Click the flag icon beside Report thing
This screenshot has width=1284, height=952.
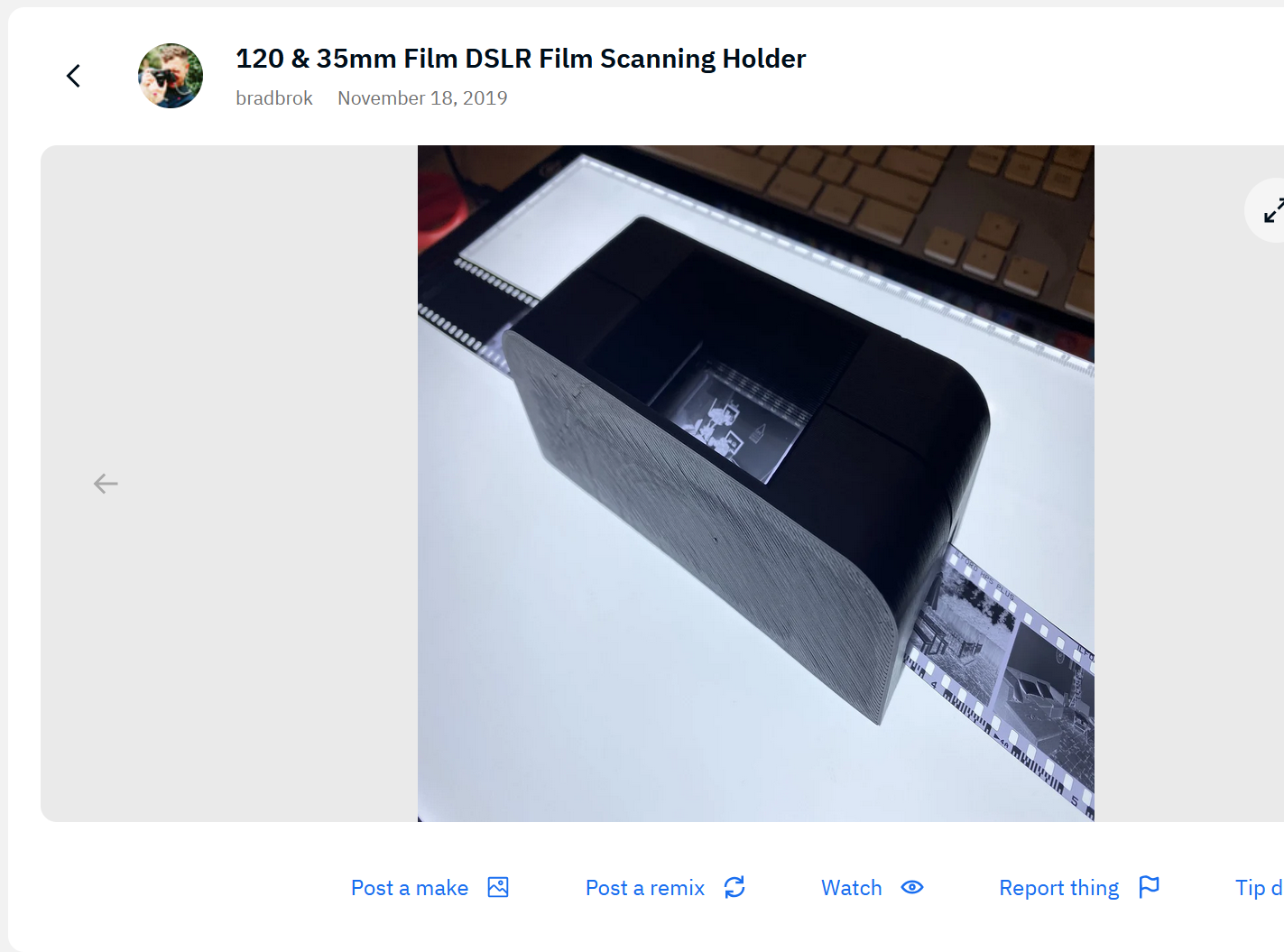tap(1149, 887)
